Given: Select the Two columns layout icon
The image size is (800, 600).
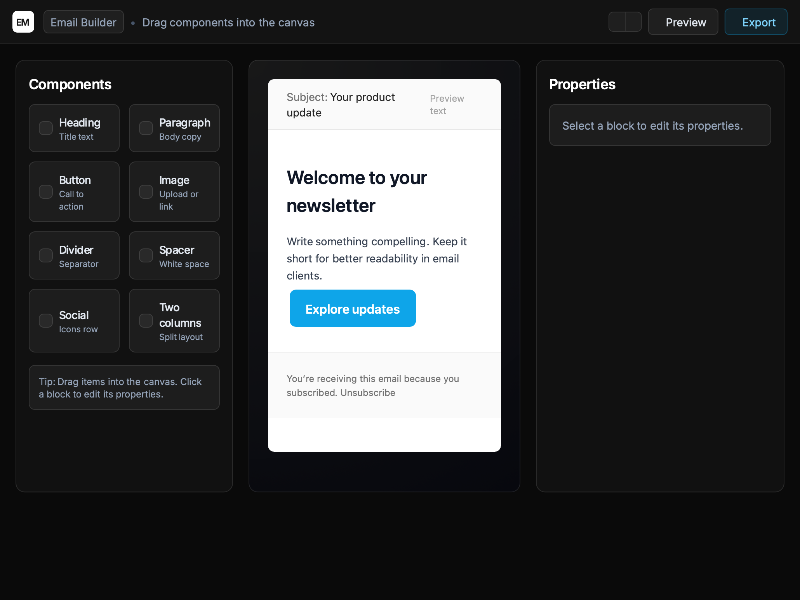Looking at the screenshot, I should click(146, 321).
